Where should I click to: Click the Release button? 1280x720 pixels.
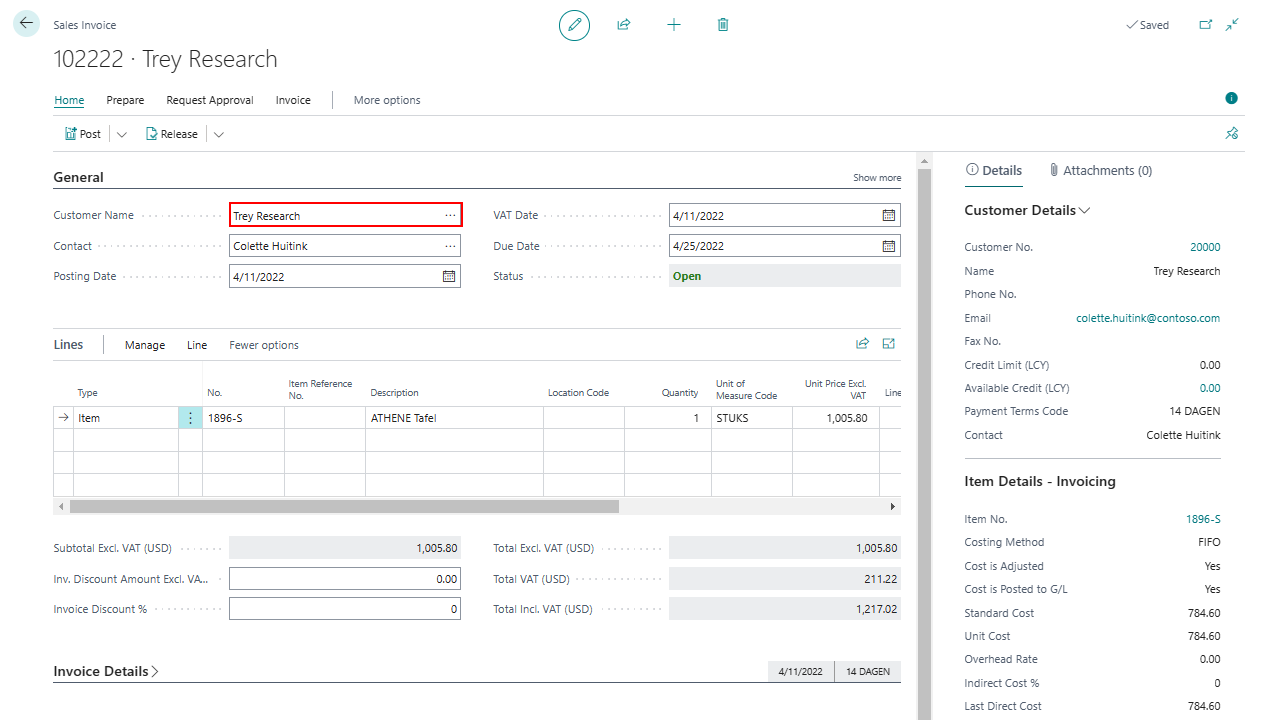[x=172, y=134]
